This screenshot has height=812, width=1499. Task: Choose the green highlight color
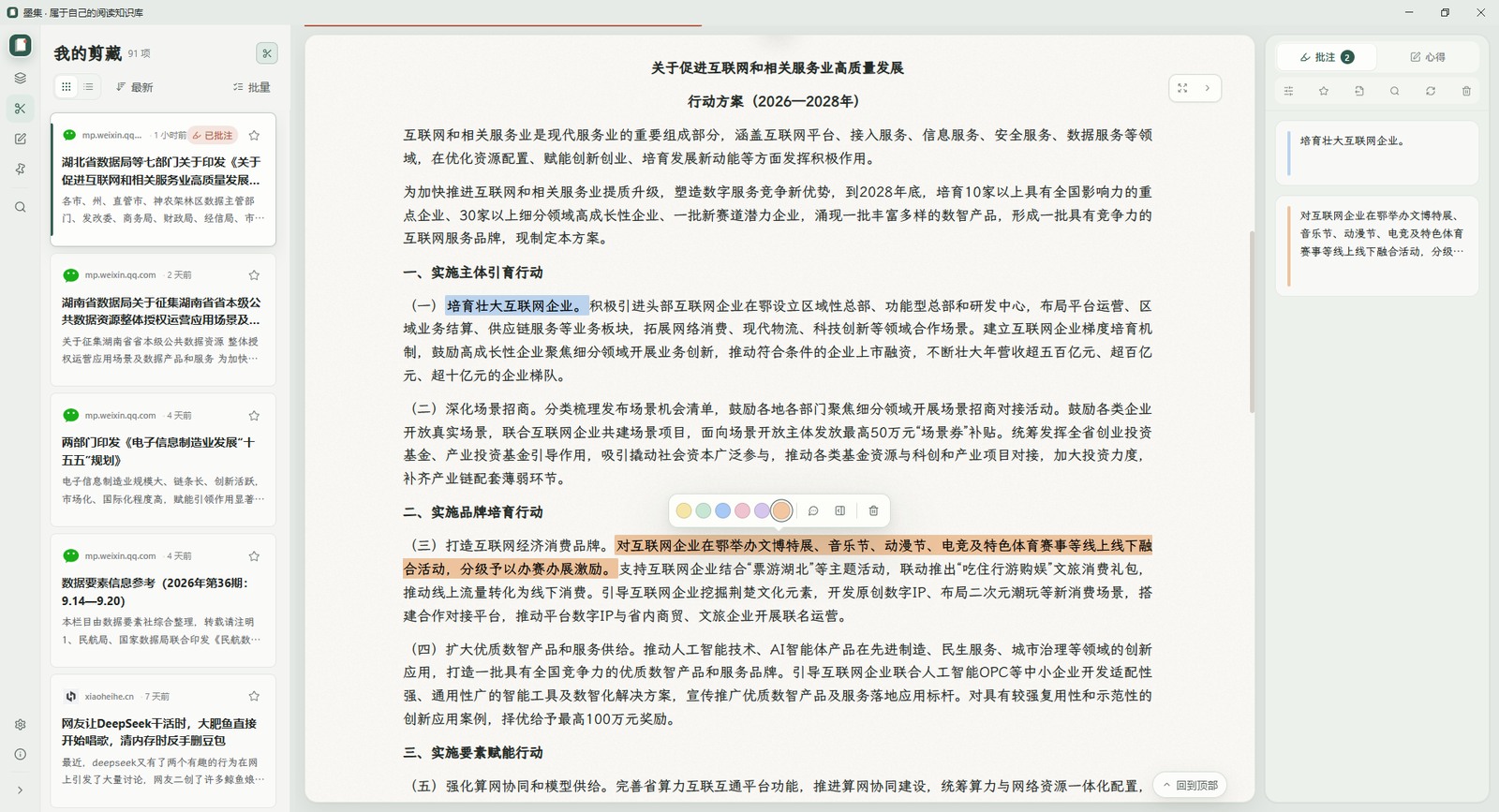click(x=704, y=510)
